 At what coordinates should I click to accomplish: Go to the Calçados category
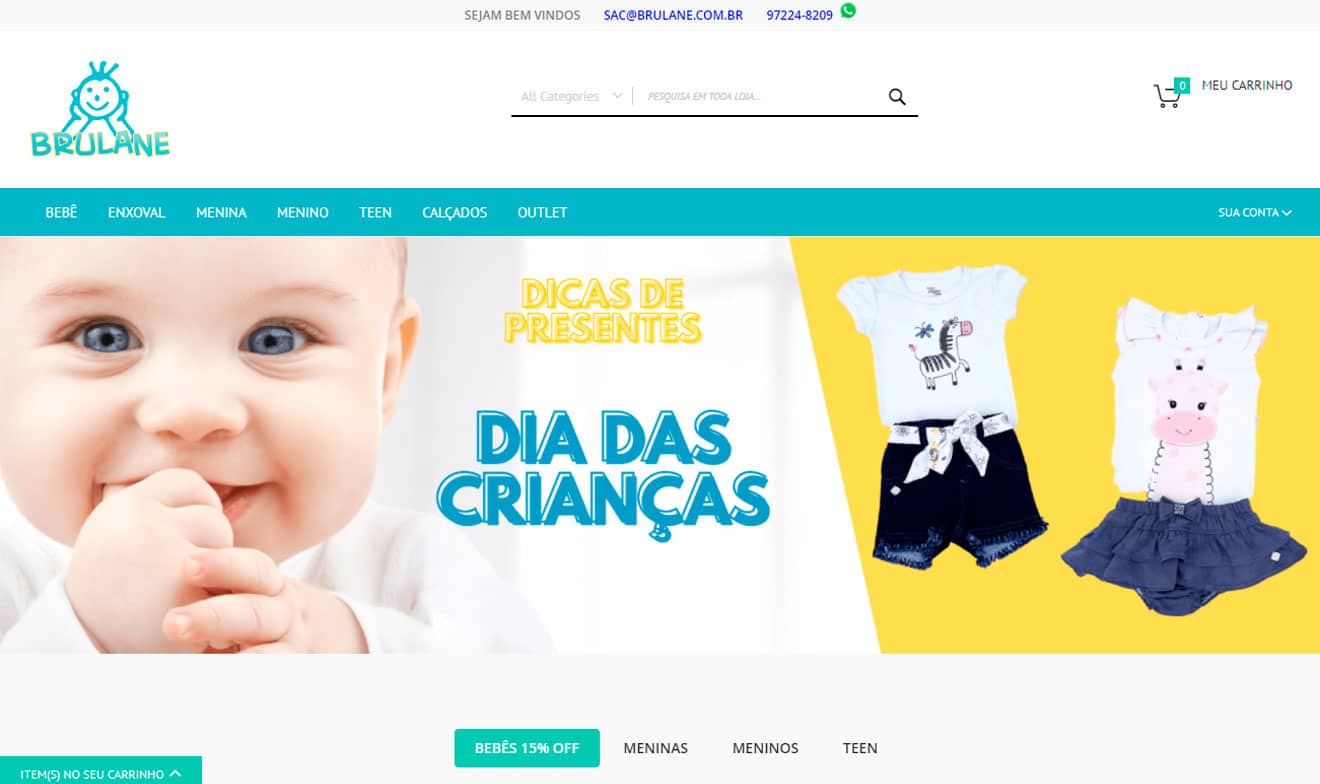[455, 213]
